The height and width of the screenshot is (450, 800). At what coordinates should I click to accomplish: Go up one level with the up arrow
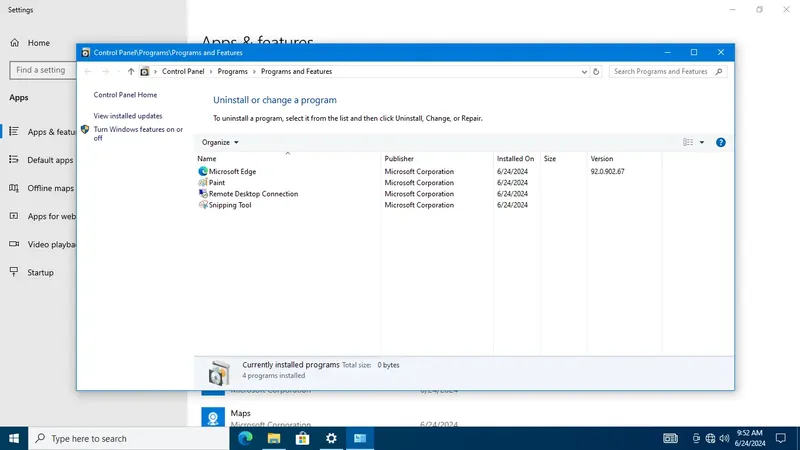coord(131,72)
